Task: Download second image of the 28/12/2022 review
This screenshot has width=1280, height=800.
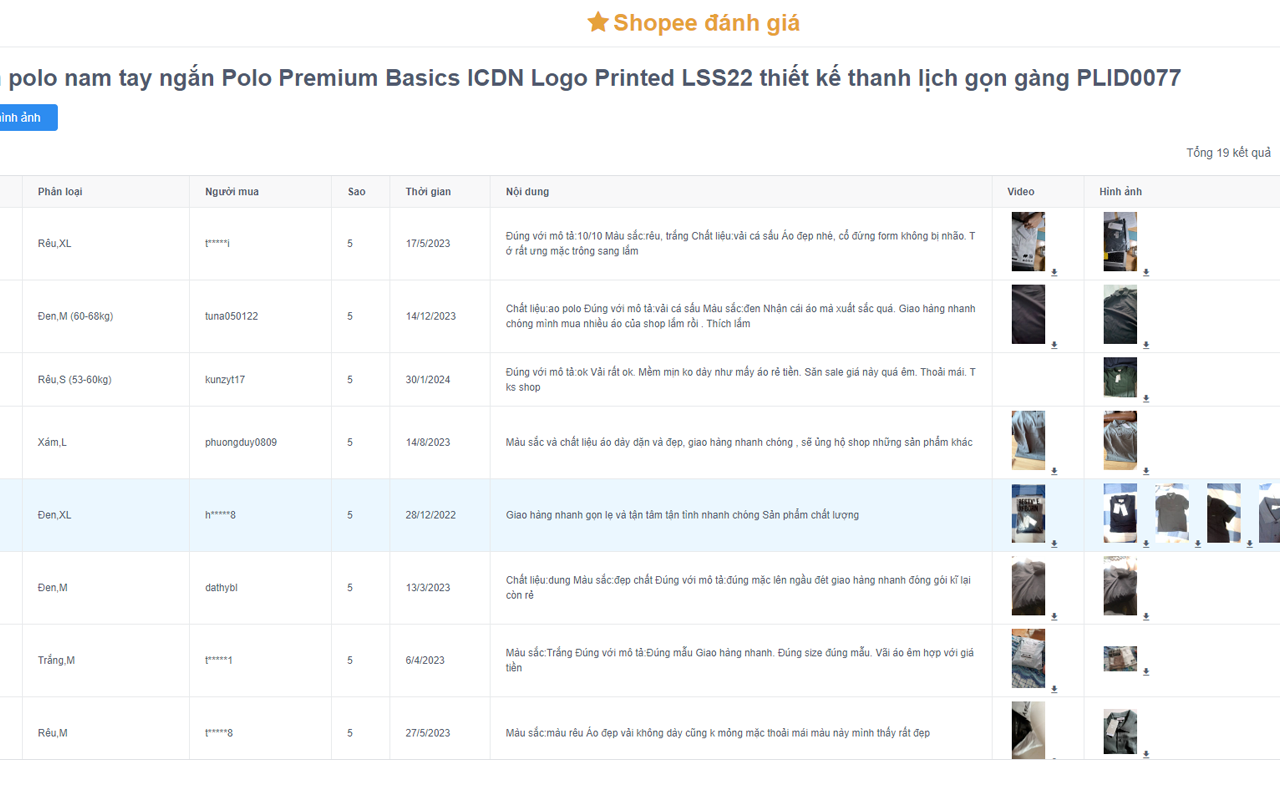Action: coord(1198,544)
